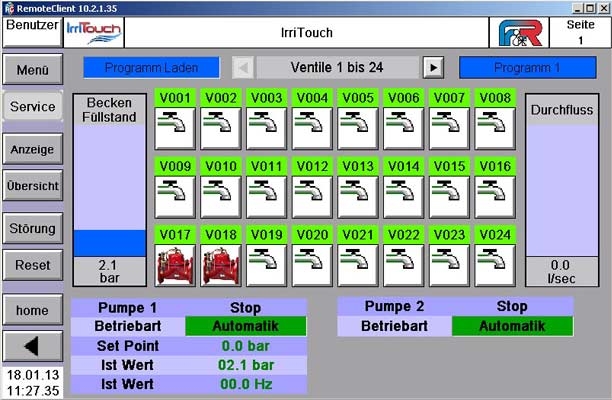Screen dimensions: 612x400
Task: Toggle Pumpe 2 Automatik mode
Action: coord(512,326)
